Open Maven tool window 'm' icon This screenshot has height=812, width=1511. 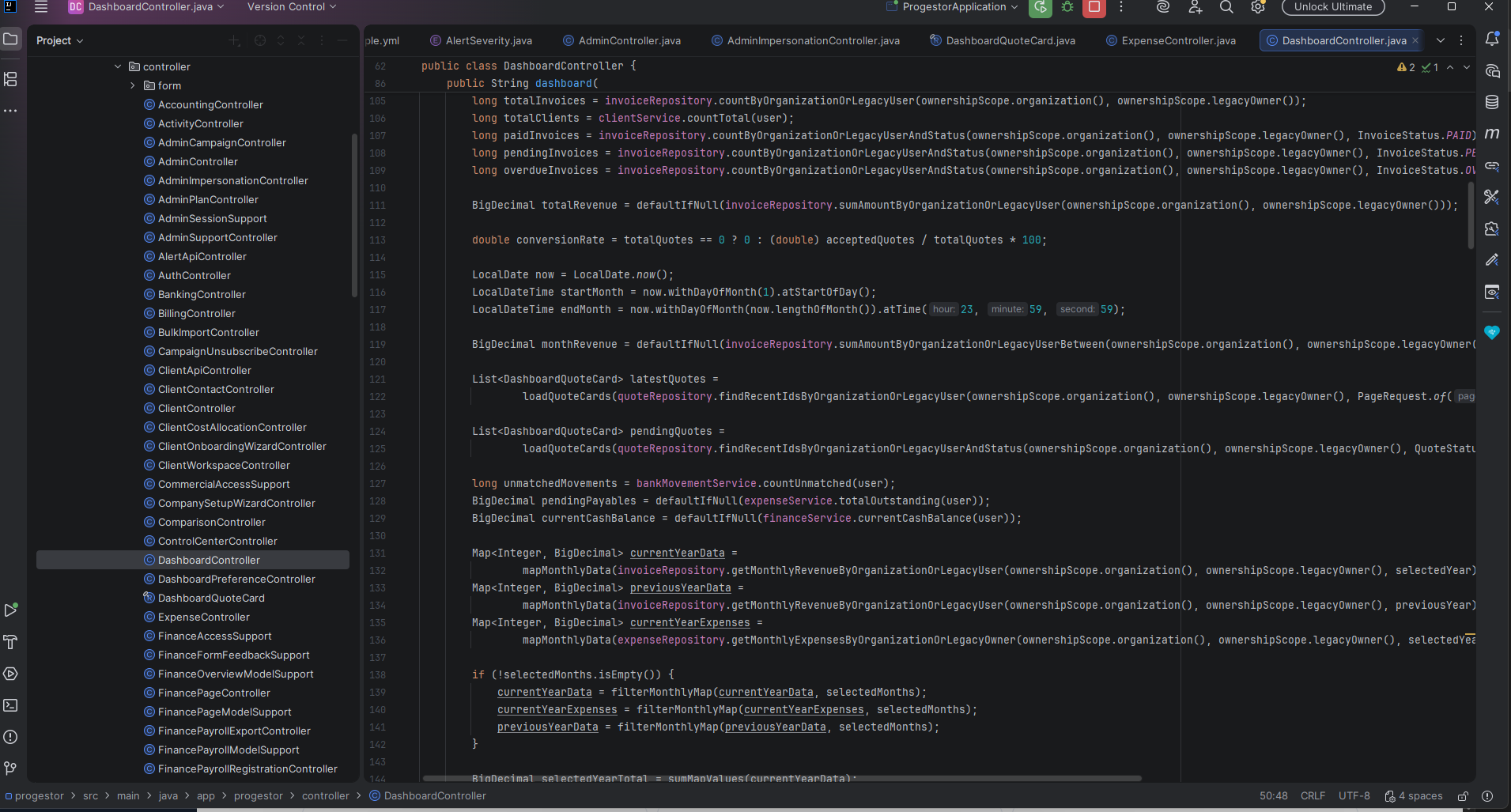click(1492, 134)
